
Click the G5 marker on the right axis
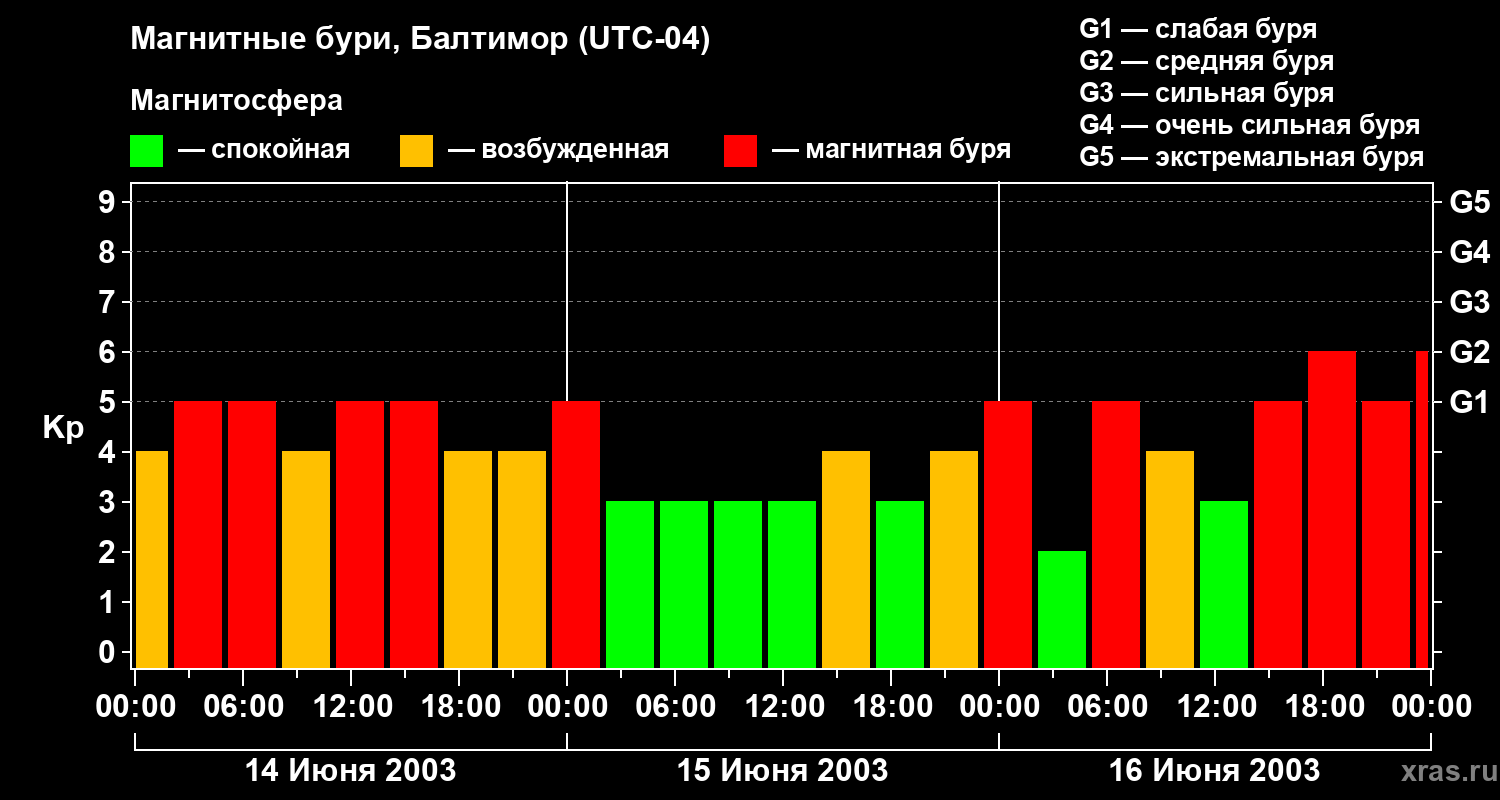[x=1469, y=203]
